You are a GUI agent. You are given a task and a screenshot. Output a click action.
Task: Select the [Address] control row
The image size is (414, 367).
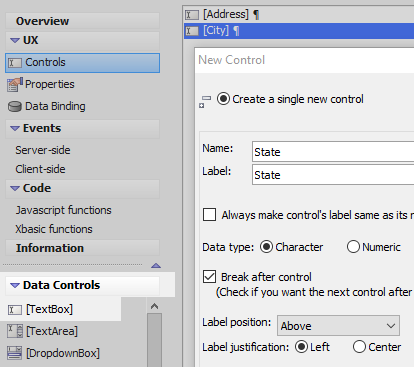click(299, 15)
